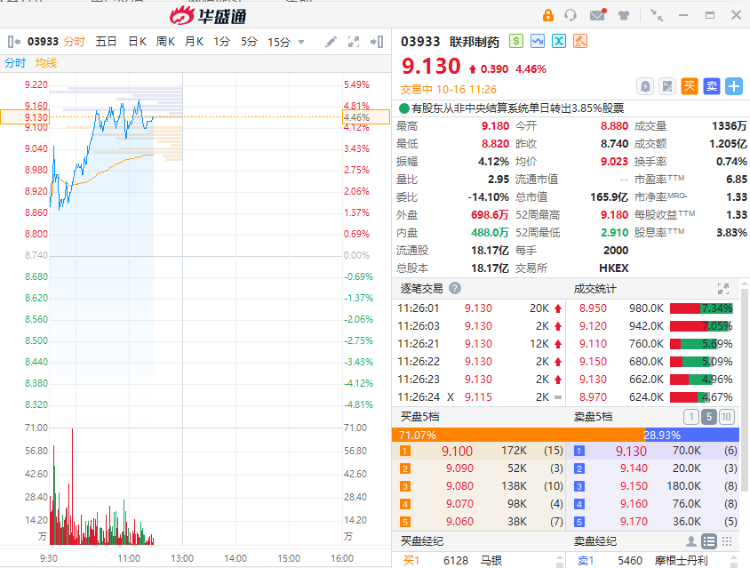Add stock to watchlist with plus icon
This screenshot has width=750, height=568.
click(735, 87)
